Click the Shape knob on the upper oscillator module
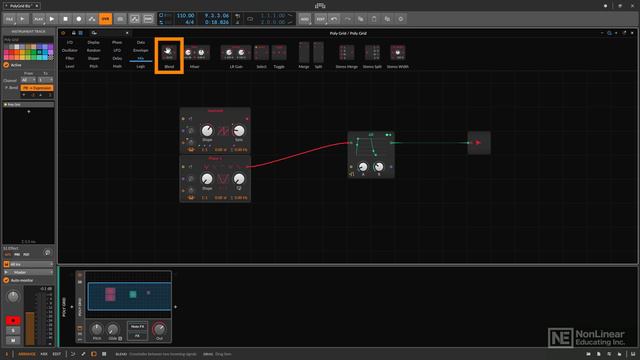640x360 pixels. coord(207,131)
